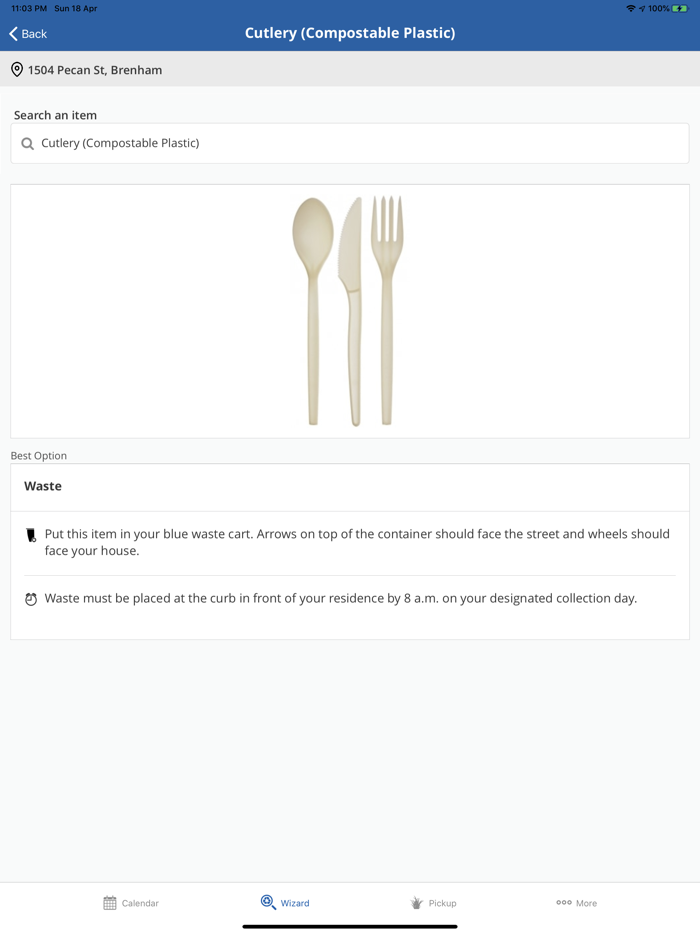Viewport: 700px width, 934px height.
Task: Tap the curb collection time instruction
Action: click(x=341, y=599)
